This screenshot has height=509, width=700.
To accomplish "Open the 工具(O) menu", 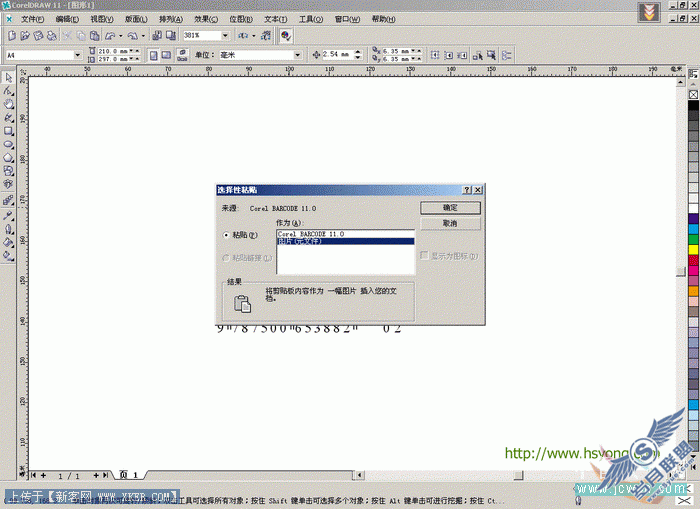I will tap(311, 19).
